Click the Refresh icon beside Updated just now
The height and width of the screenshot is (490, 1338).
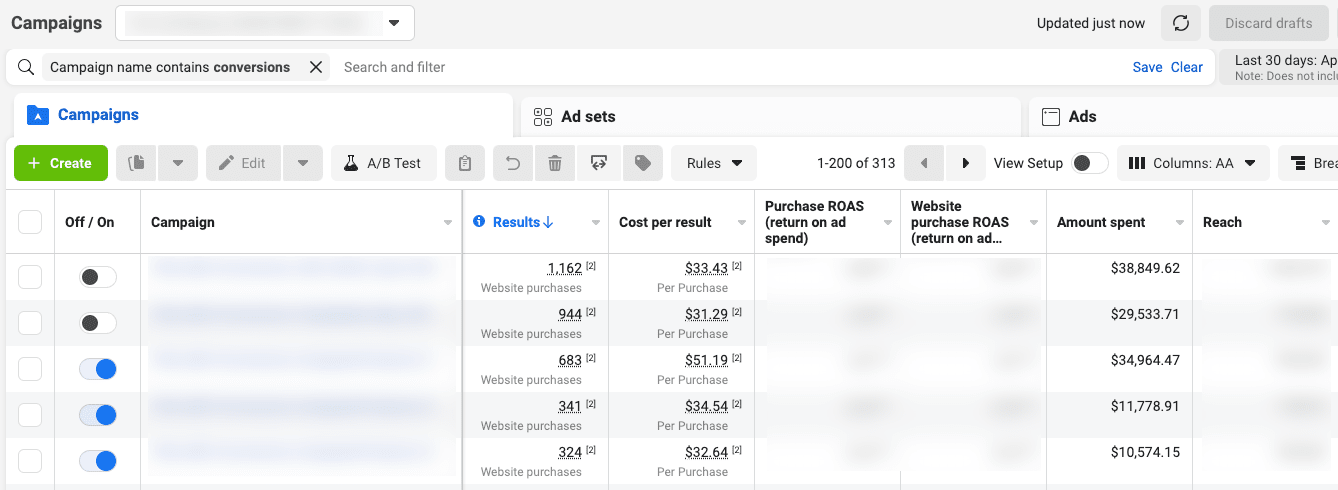click(x=1181, y=23)
